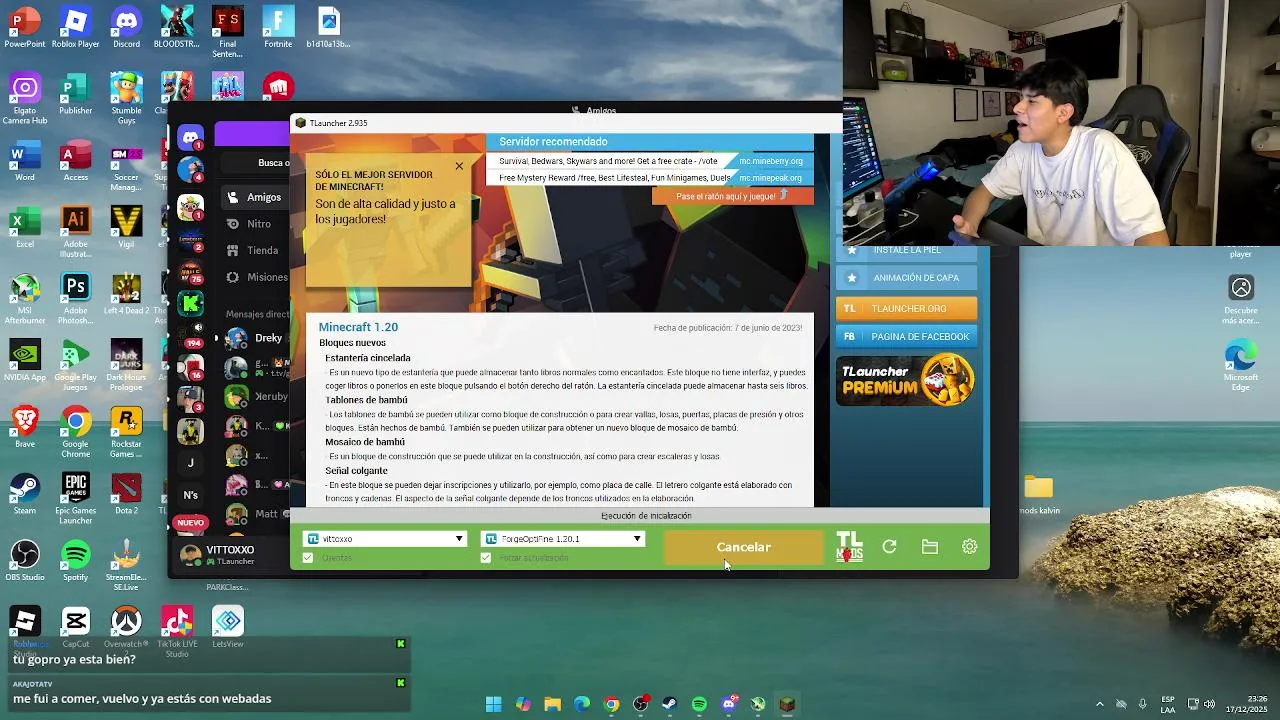1280x720 pixels.
Task: Click the Windows Start button
Action: (494, 704)
